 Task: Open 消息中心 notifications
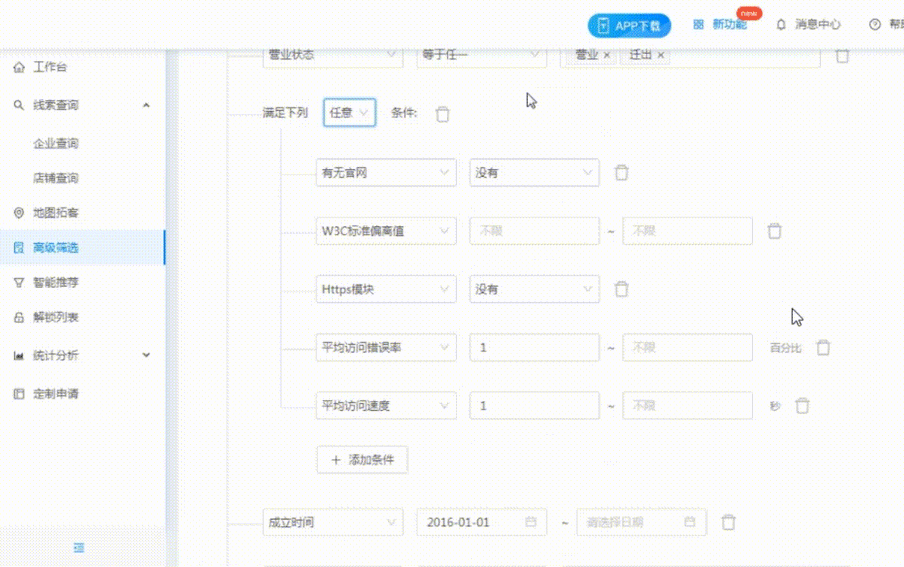(818, 24)
